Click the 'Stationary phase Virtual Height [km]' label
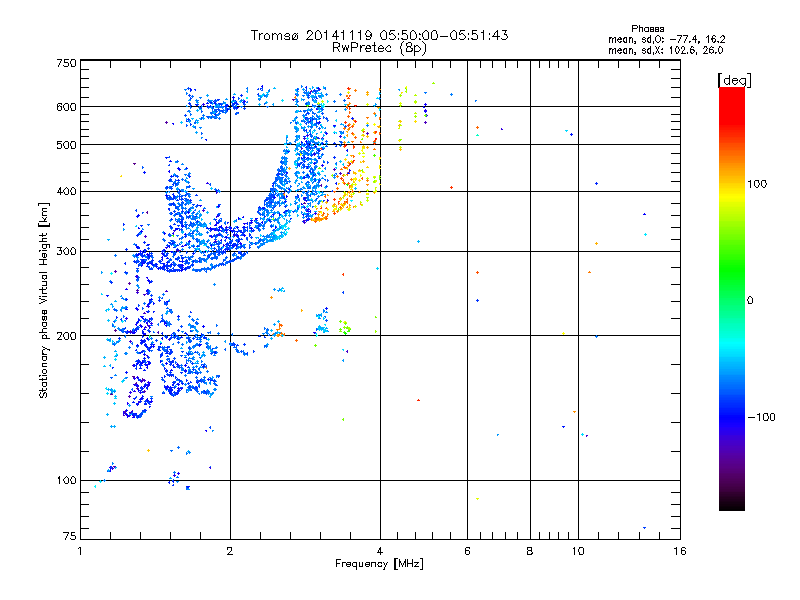Viewport: 800px width, 600px height. 44,300
